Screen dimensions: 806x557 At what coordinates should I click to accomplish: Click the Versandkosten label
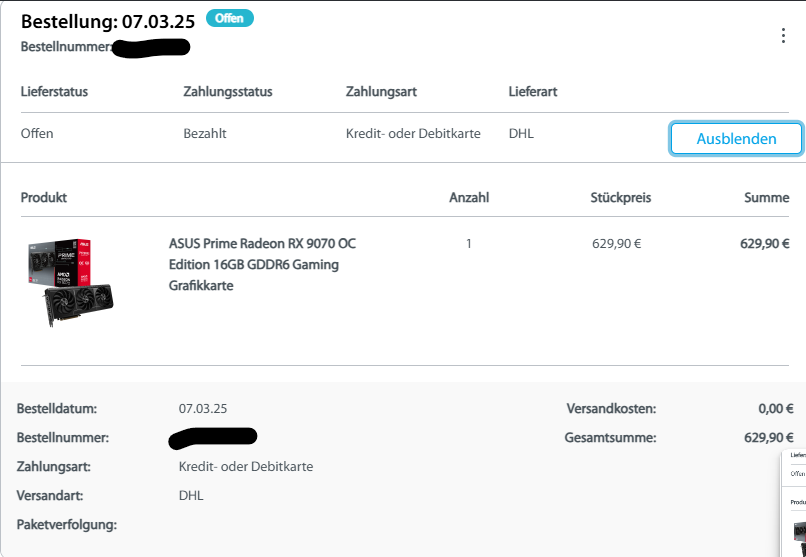pyautogui.click(x=611, y=409)
